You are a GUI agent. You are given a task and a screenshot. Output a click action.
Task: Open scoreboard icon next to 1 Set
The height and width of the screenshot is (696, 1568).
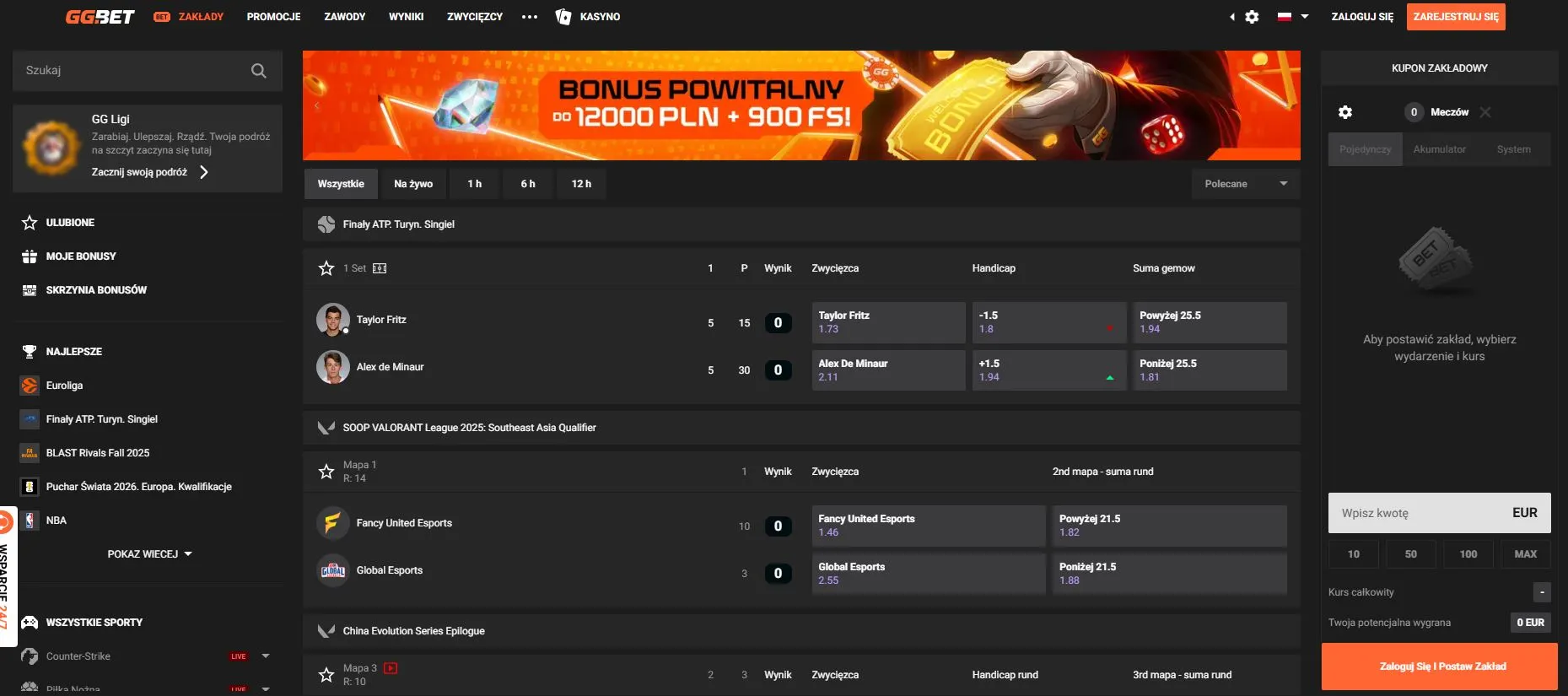pos(380,268)
